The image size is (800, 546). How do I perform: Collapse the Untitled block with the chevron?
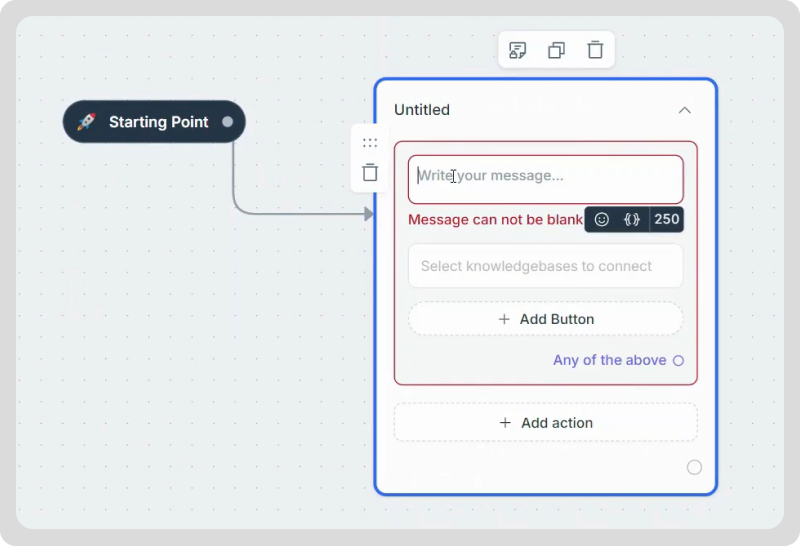(x=684, y=110)
